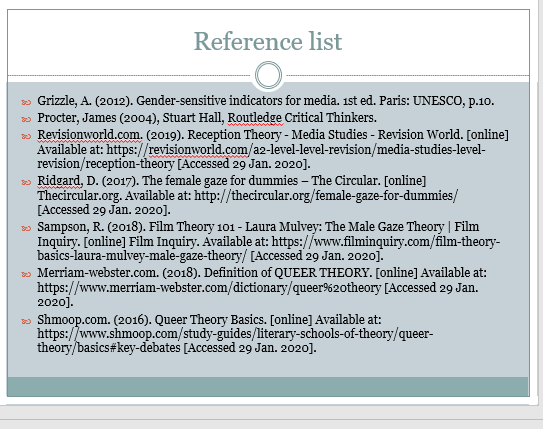The width and height of the screenshot is (543, 429).
Task: Click the slide title "Reference list"
Action: 268,41
